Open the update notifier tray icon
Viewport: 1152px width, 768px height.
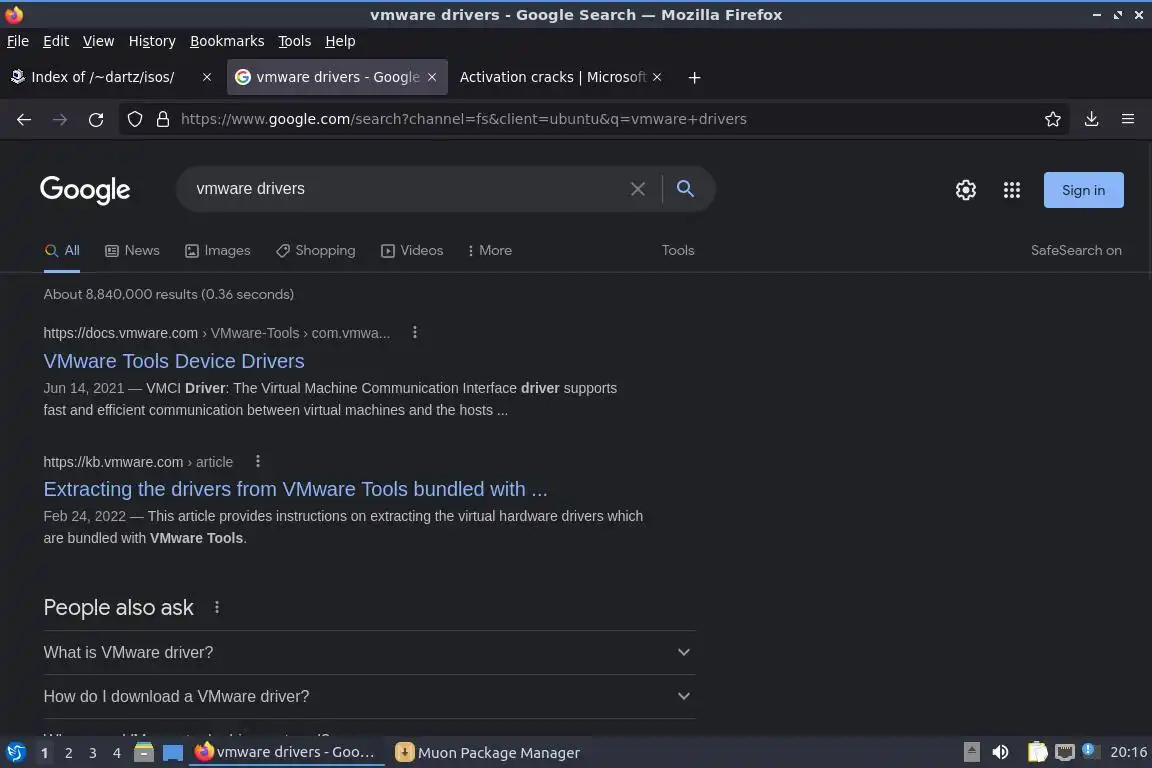point(1091,751)
